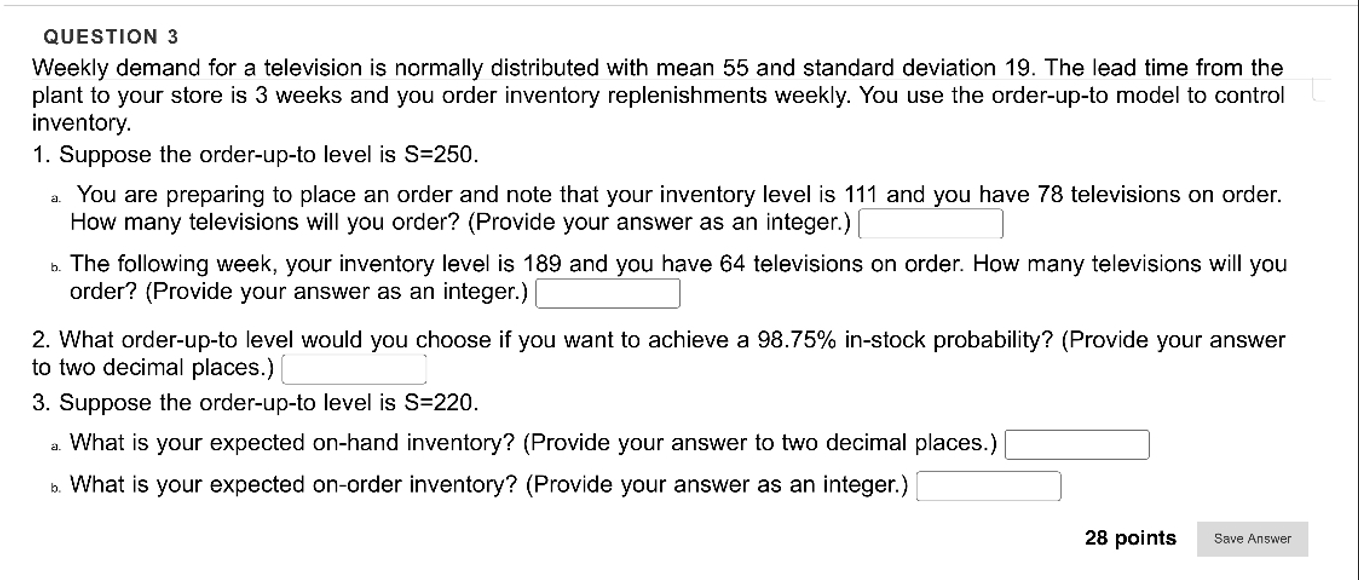This screenshot has height=580, width=1359.
Task: Click the answer box for question 1b
Action: [606, 294]
